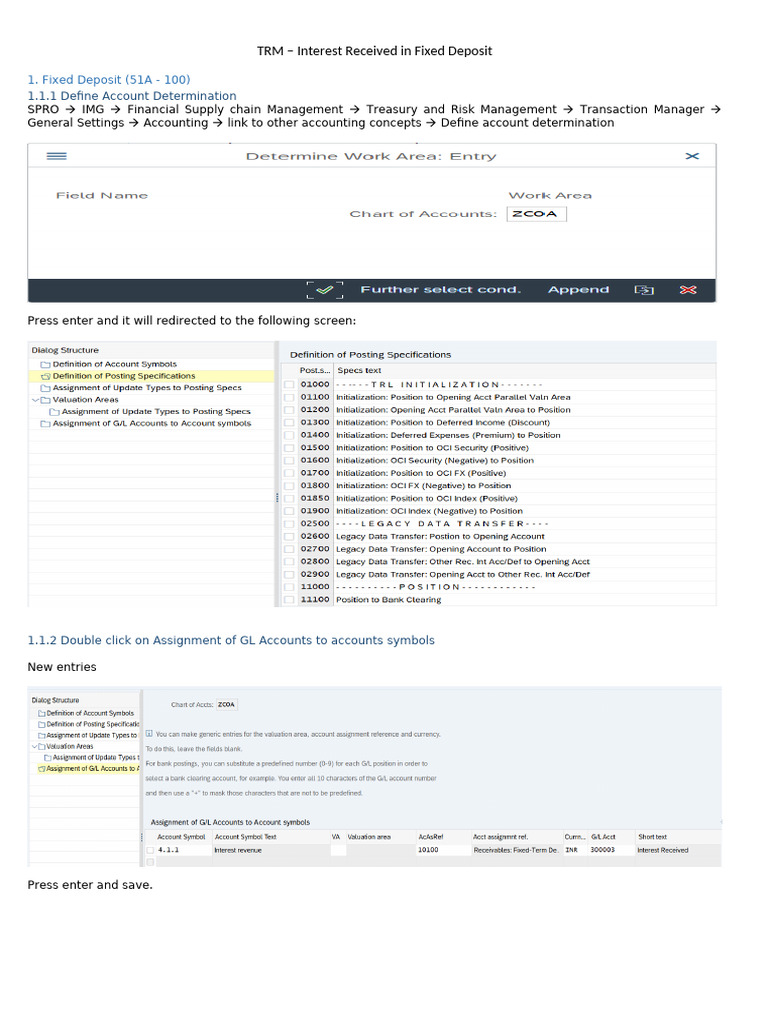Click the Chart of Accounts field showing ZCOA
The image size is (768, 1024).
pos(536,214)
